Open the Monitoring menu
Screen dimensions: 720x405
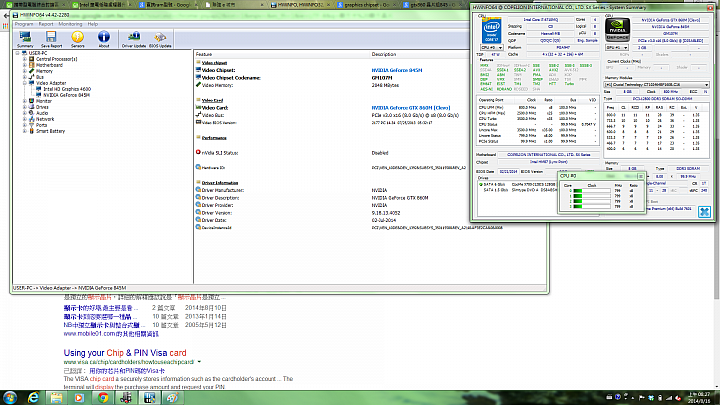point(70,24)
